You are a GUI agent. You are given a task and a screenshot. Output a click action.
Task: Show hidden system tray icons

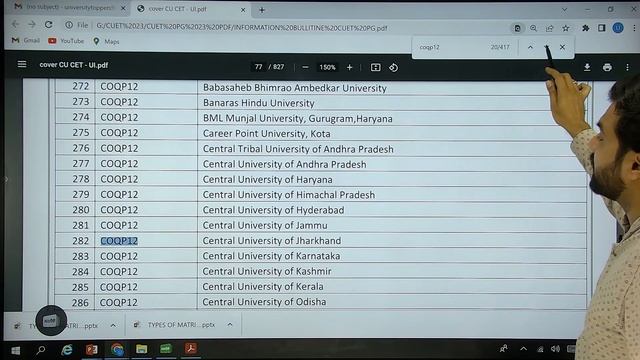click(x=523, y=349)
